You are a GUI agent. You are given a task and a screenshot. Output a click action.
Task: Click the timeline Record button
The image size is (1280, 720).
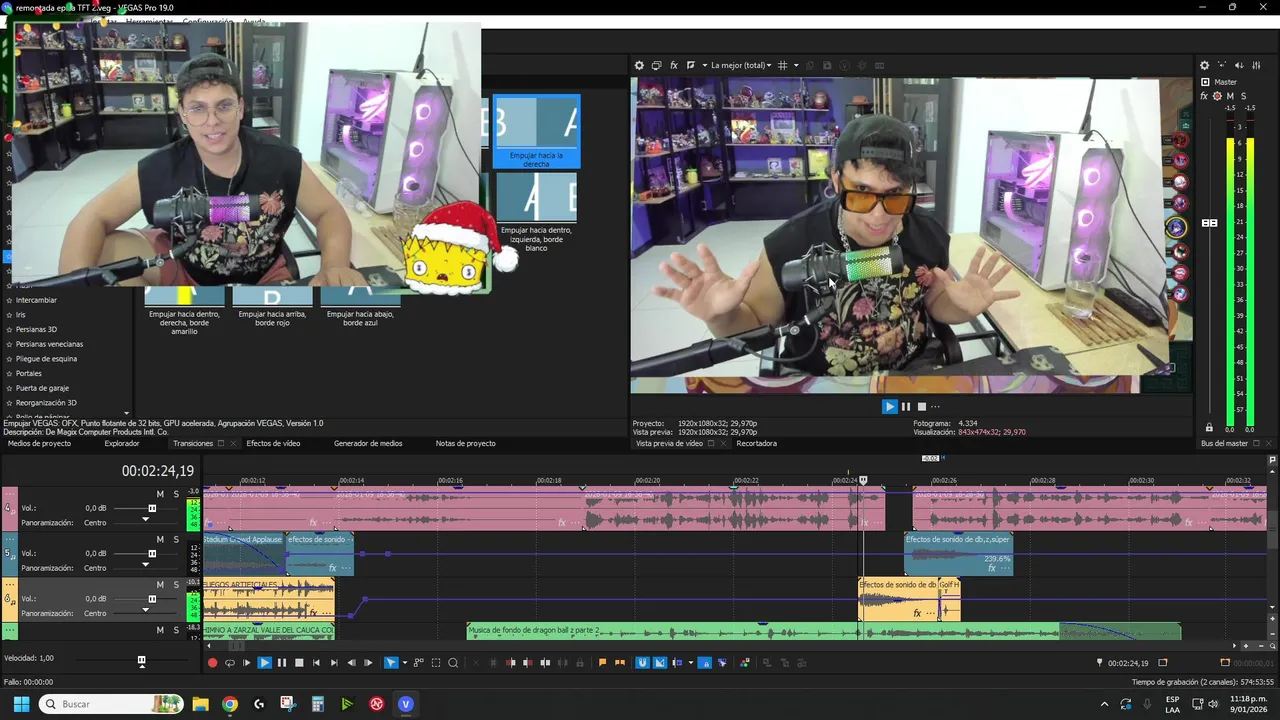213,662
